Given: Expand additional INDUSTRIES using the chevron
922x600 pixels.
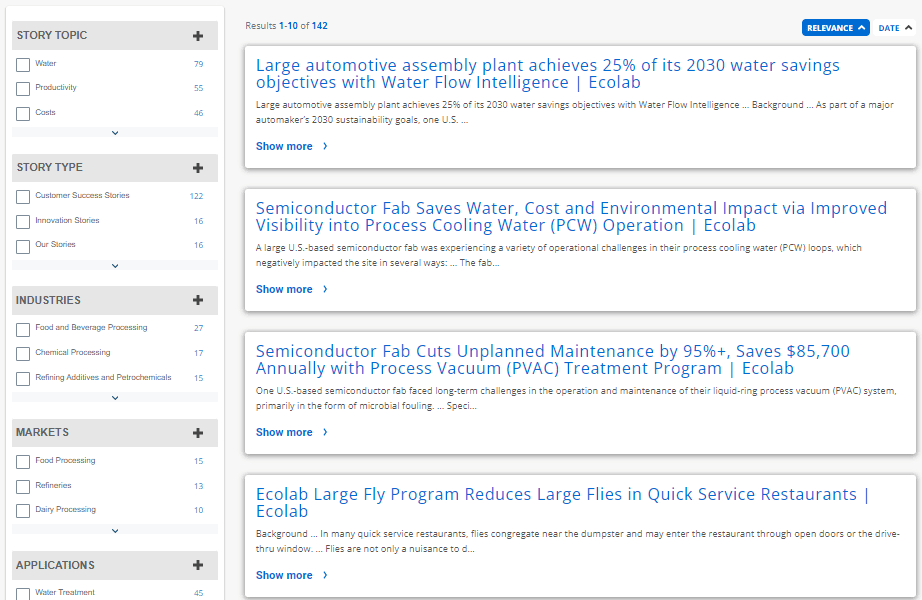Looking at the screenshot, I should [114, 397].
